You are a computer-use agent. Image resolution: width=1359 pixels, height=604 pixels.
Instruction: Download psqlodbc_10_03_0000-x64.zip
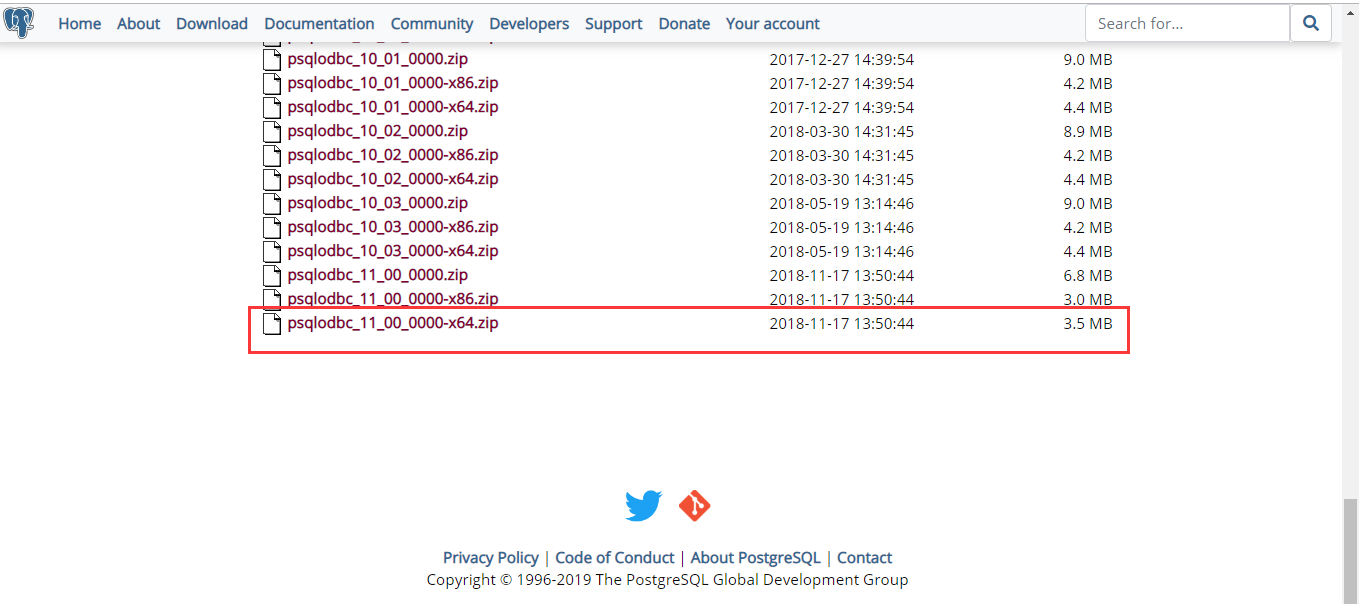pyautogui.click(x=392, y=250)
